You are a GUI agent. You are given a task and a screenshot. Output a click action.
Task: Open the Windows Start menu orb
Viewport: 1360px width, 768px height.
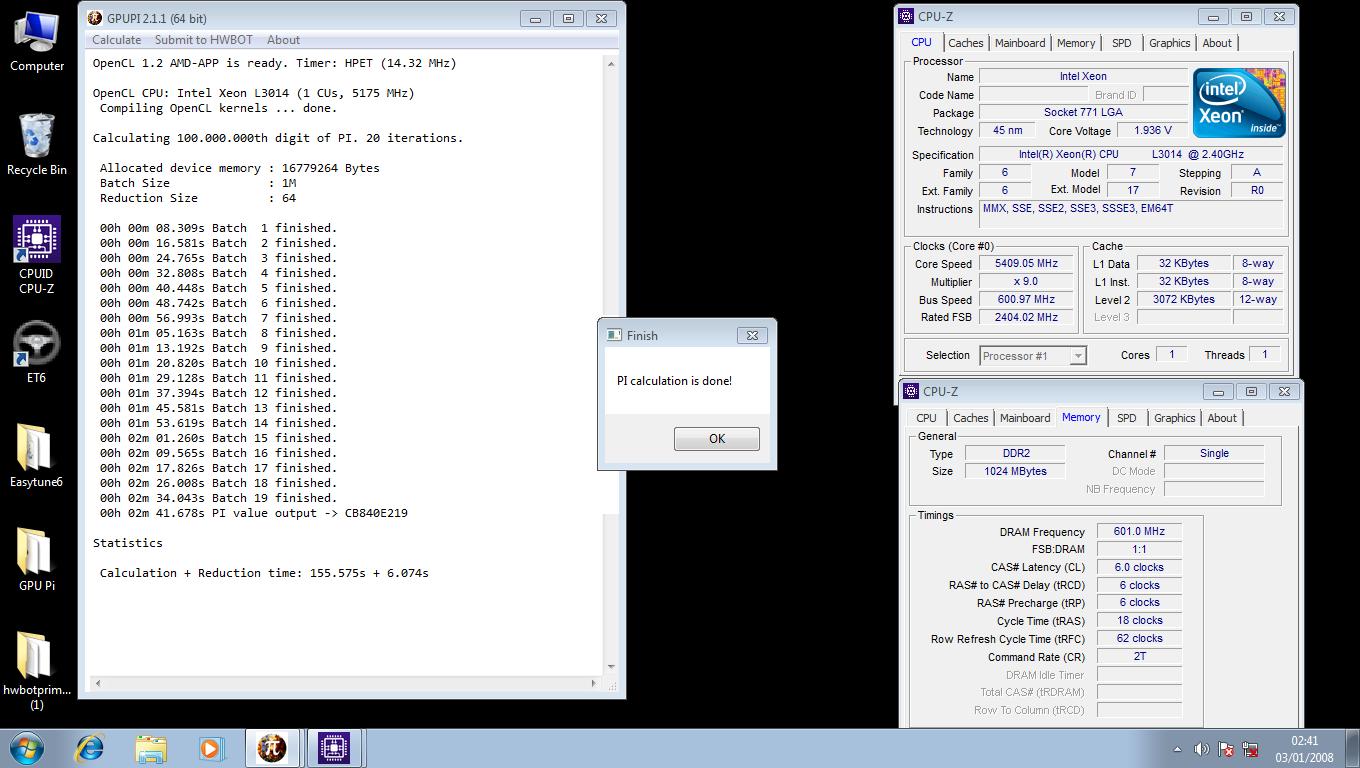[27, 748]
